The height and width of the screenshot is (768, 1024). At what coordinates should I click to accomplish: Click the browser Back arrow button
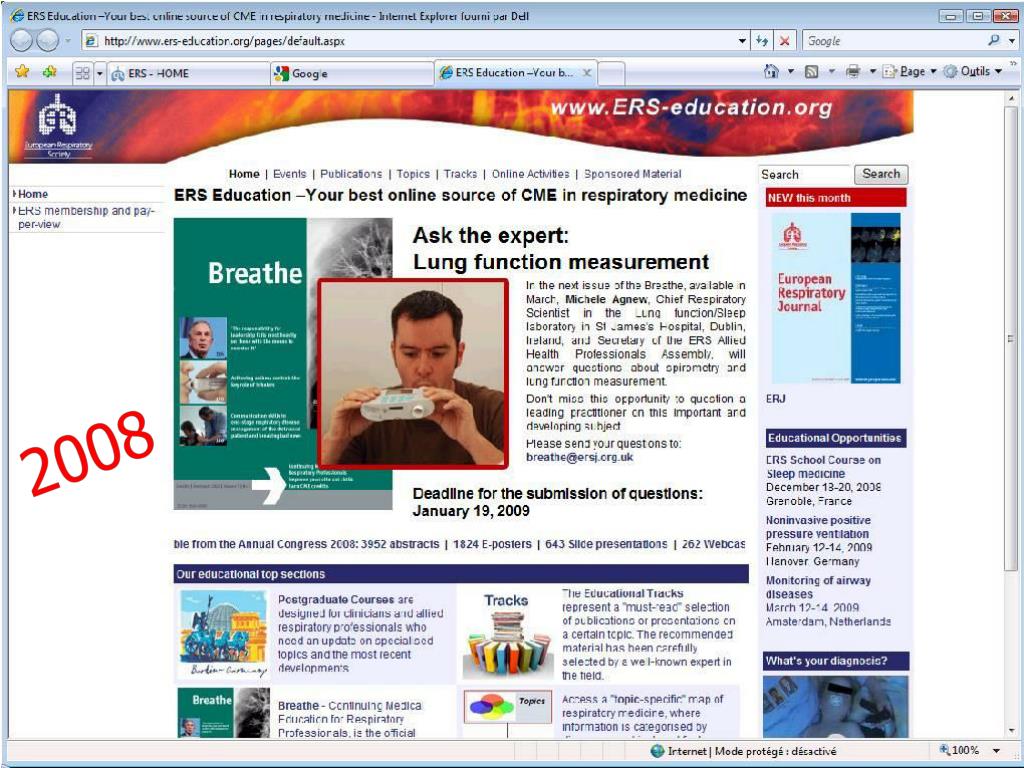coord(22,41)
